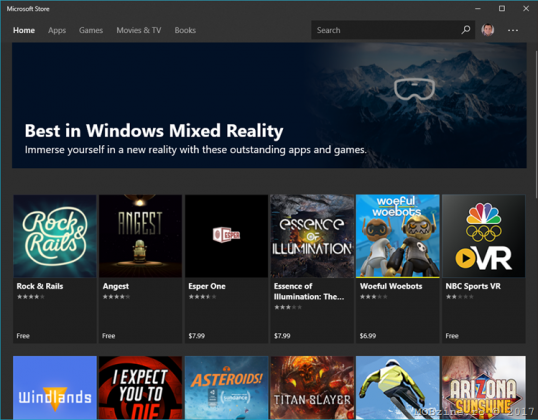
Task: Click the NBC Sports VR title text
Action: [473, 286]
